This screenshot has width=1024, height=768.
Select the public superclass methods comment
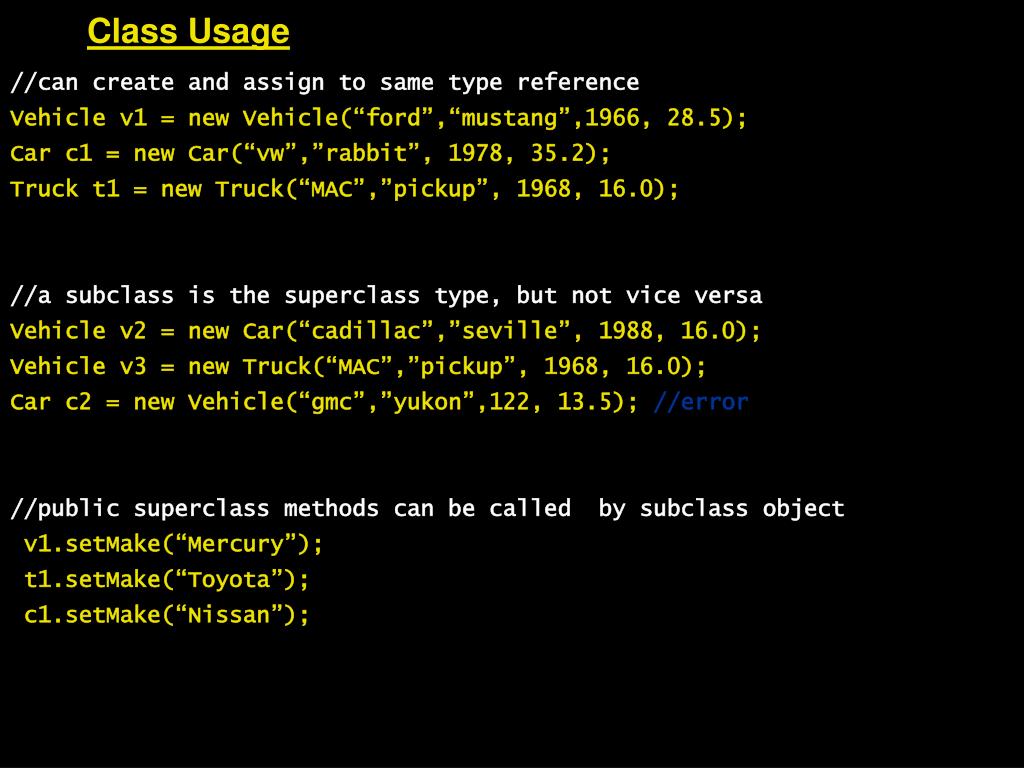coord(427,509)
